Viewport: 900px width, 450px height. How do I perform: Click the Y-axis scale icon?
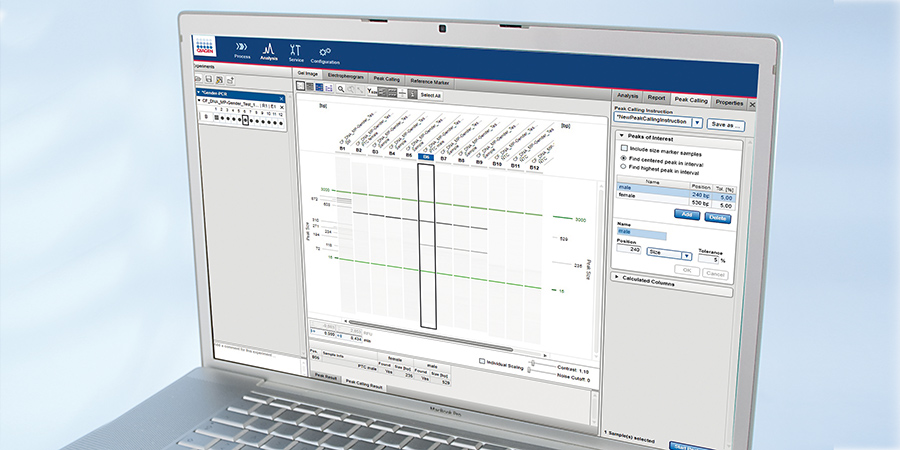pos(372,91)
